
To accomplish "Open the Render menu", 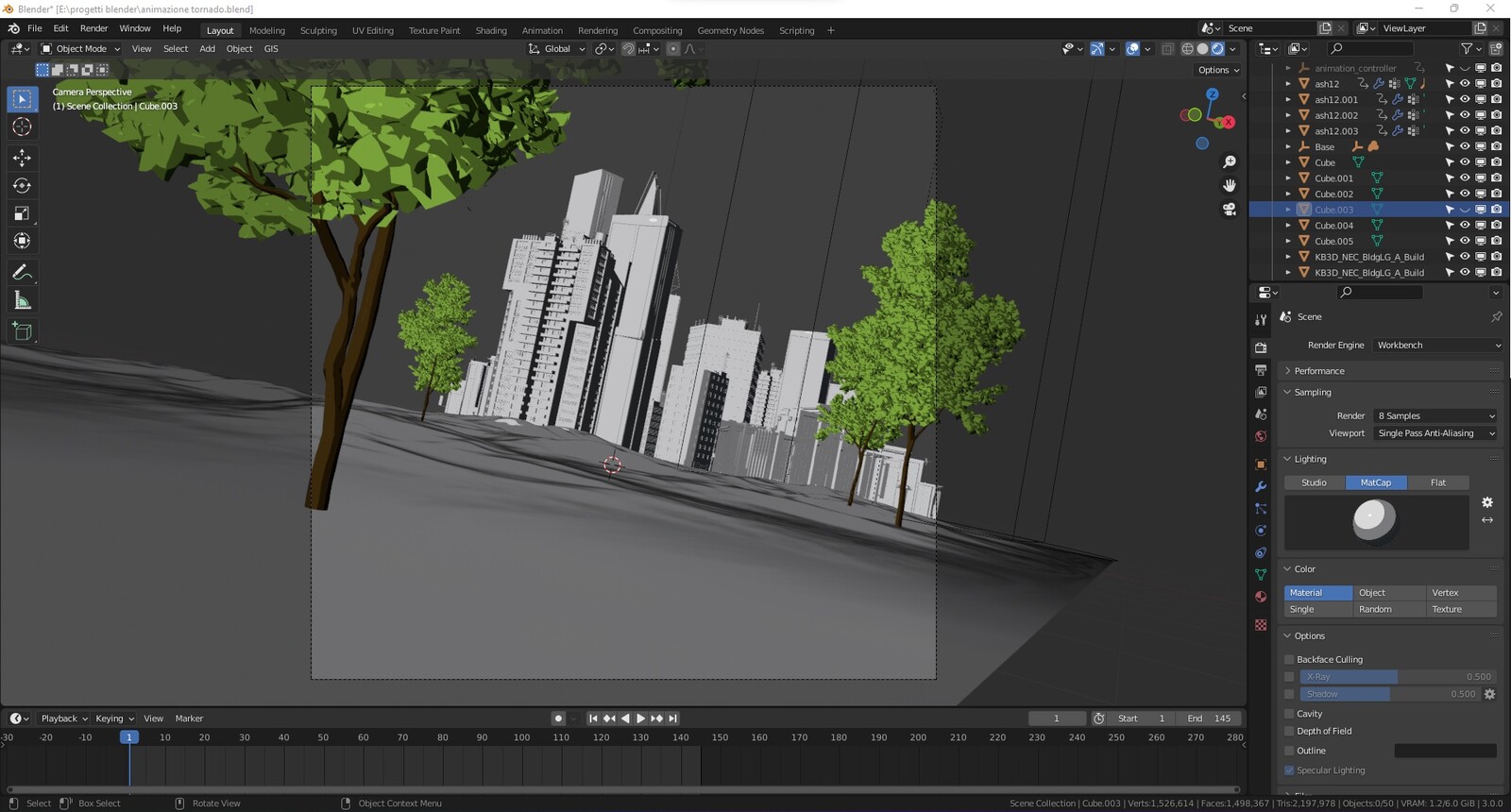I will pos(93,28).
